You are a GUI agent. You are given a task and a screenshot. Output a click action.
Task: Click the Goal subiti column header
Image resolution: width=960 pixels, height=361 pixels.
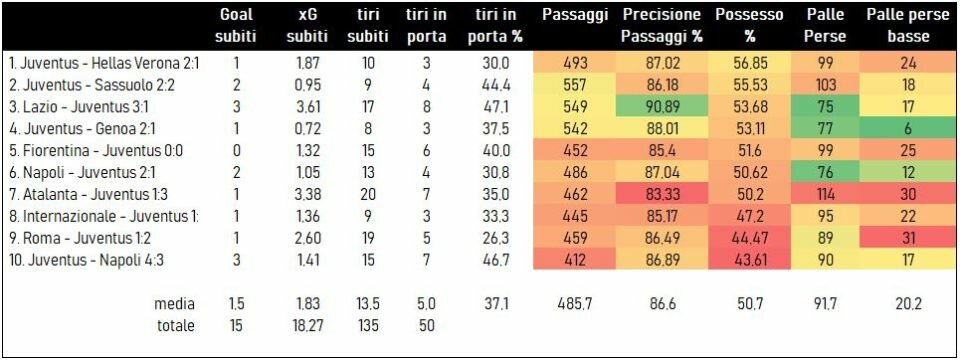click(x=236, y=25)
